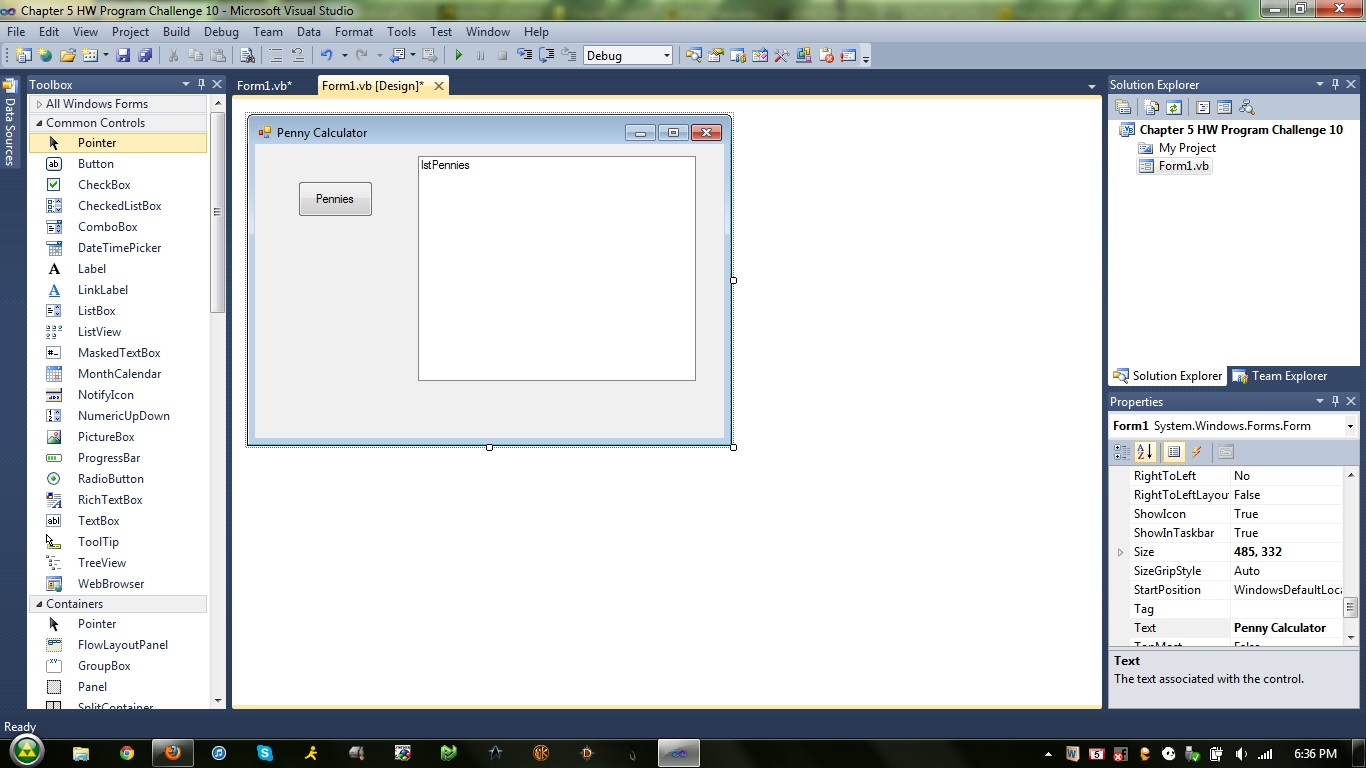Enable the Pointer tool in Common Controls
Screen dimensions: 1366x768
click(97, 142)
